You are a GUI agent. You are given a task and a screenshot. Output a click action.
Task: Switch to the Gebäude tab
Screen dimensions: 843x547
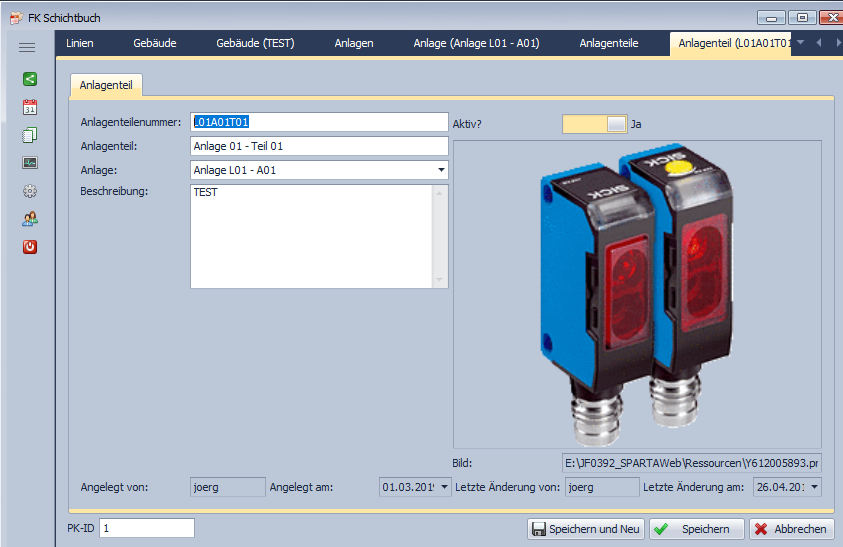[x=155, y=43]
